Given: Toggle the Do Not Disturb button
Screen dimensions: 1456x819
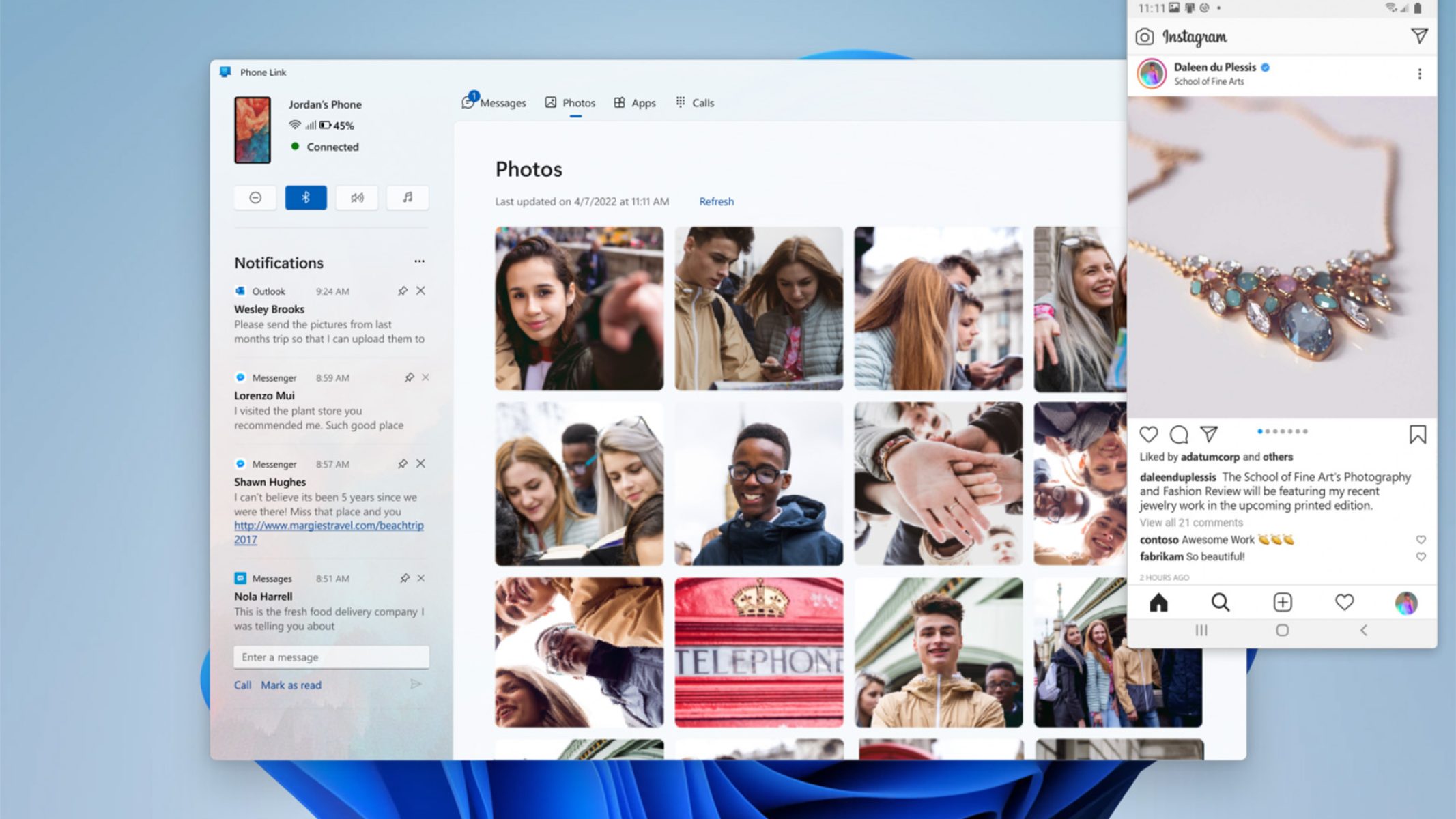Looking at the screenshot, I should point(255,198).
